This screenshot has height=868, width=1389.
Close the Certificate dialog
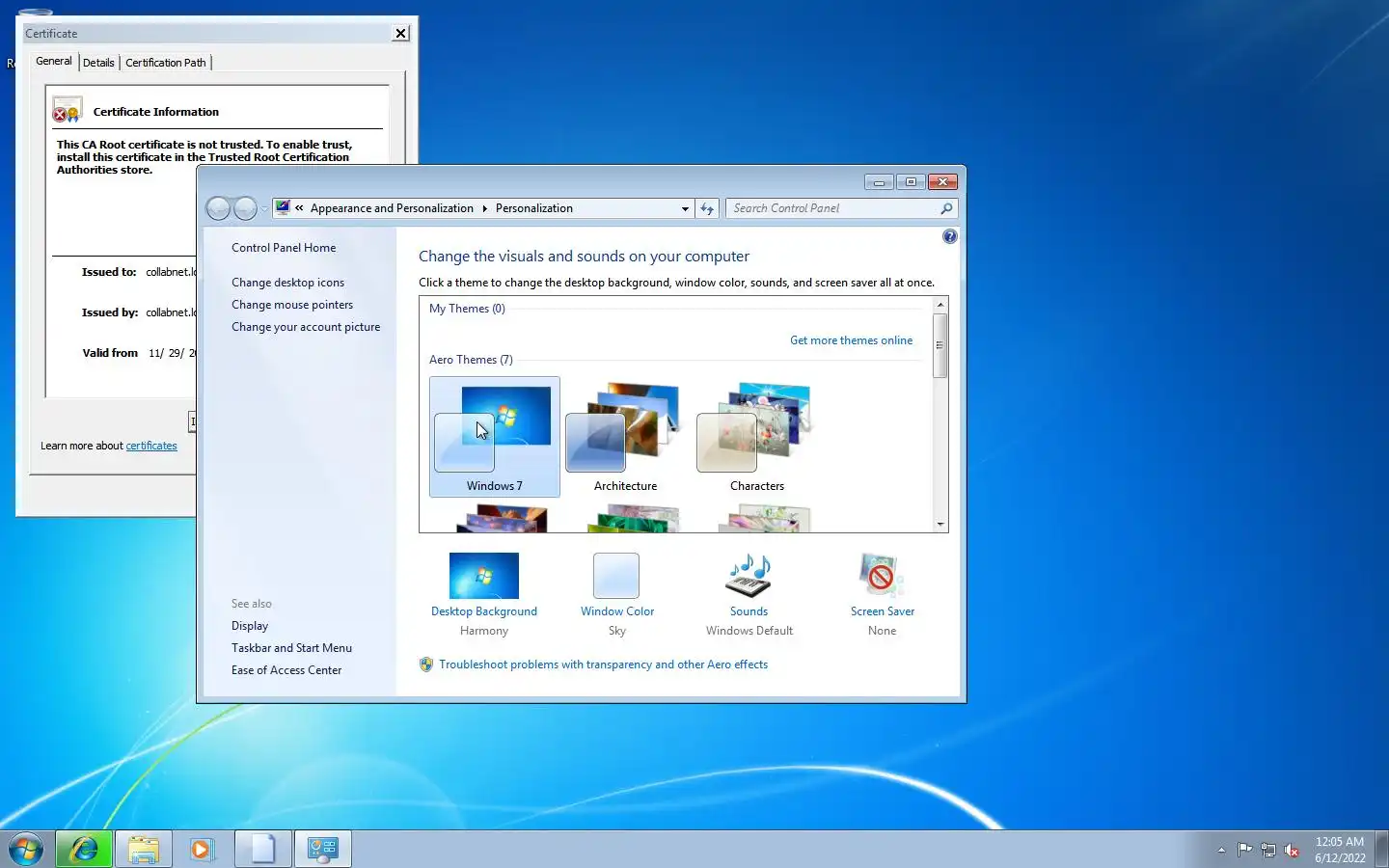(x=401, y=33)
